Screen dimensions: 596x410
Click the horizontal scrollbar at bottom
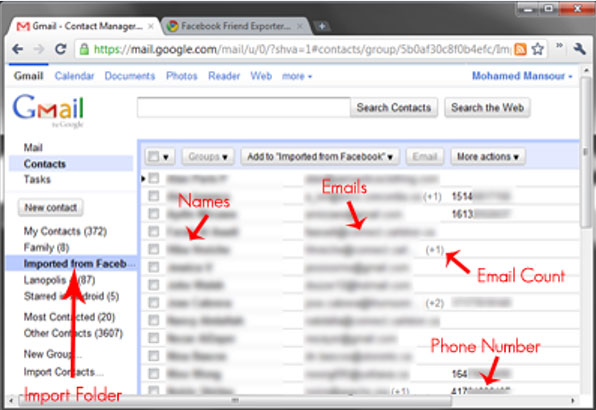point(235,401)
